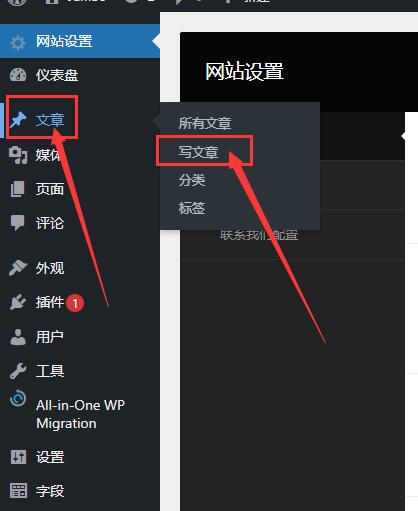
Task: Click the red update badge on 插件
Action: (75, 303)
